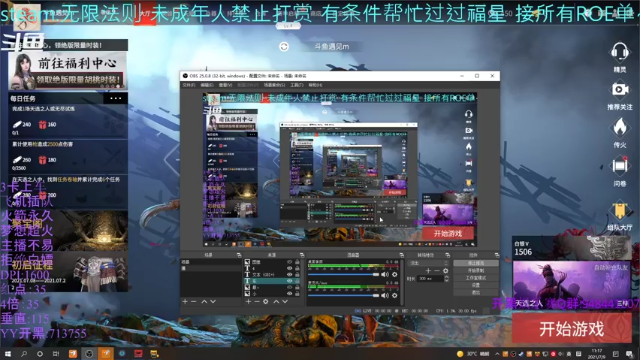Image resolution: width=640 pixels, height=360 pixels.
Task: Mute the 桌面音频 desktop audio speaker
Action: [384, 275]
